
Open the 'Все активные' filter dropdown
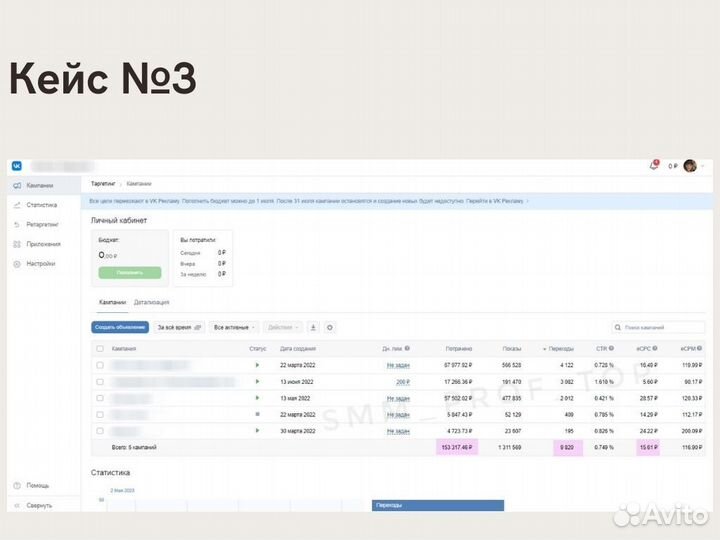234,327
